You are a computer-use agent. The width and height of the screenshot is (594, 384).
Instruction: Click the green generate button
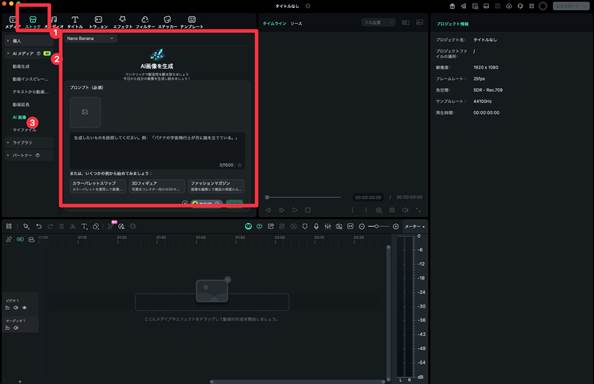click(234, 203)
